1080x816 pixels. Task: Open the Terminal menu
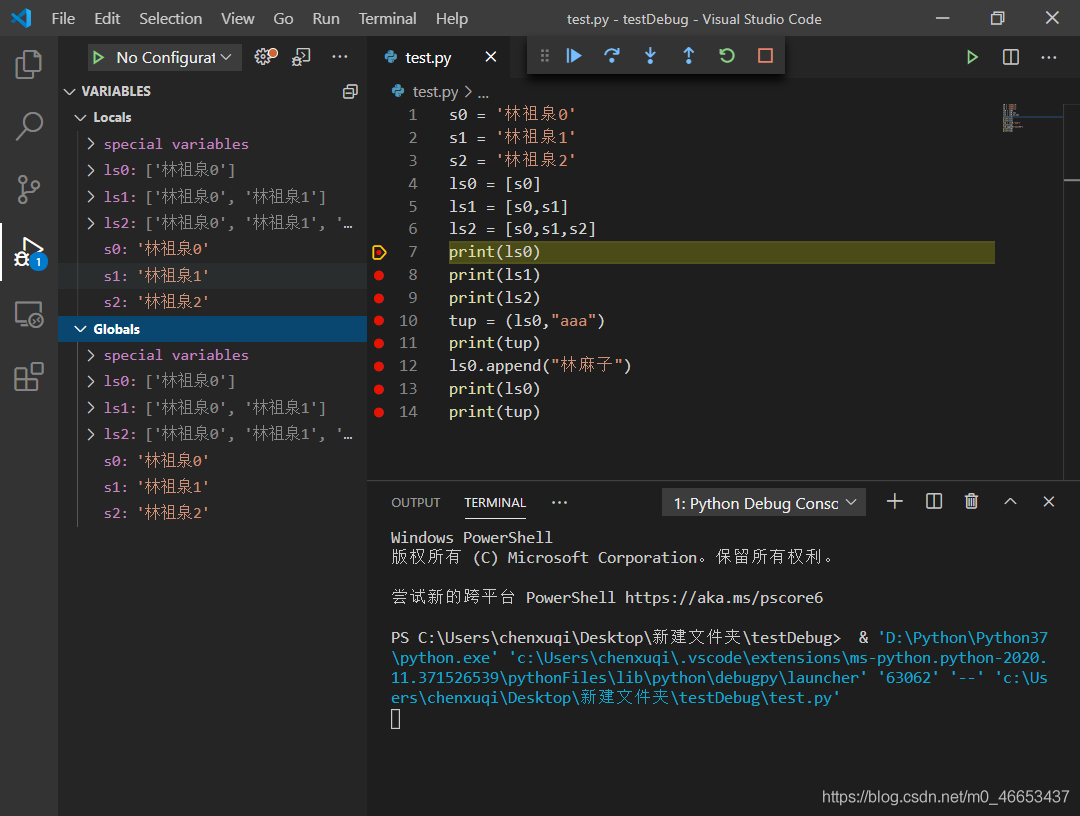pos(387,18)
